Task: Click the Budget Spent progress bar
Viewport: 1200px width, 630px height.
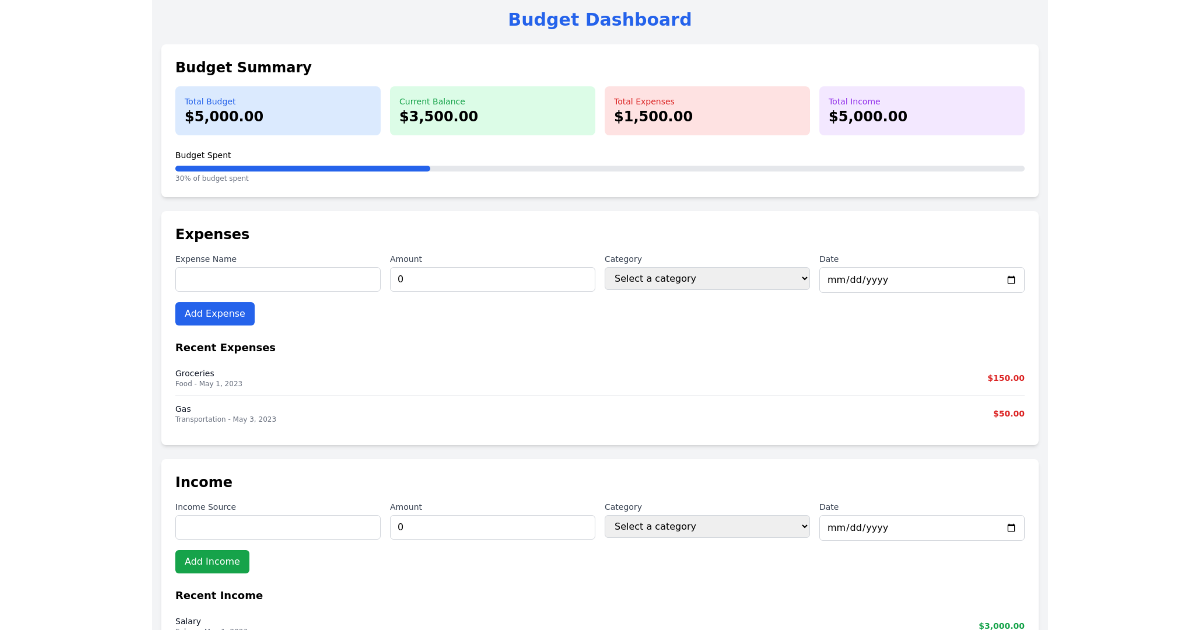Action: point(600,168)
